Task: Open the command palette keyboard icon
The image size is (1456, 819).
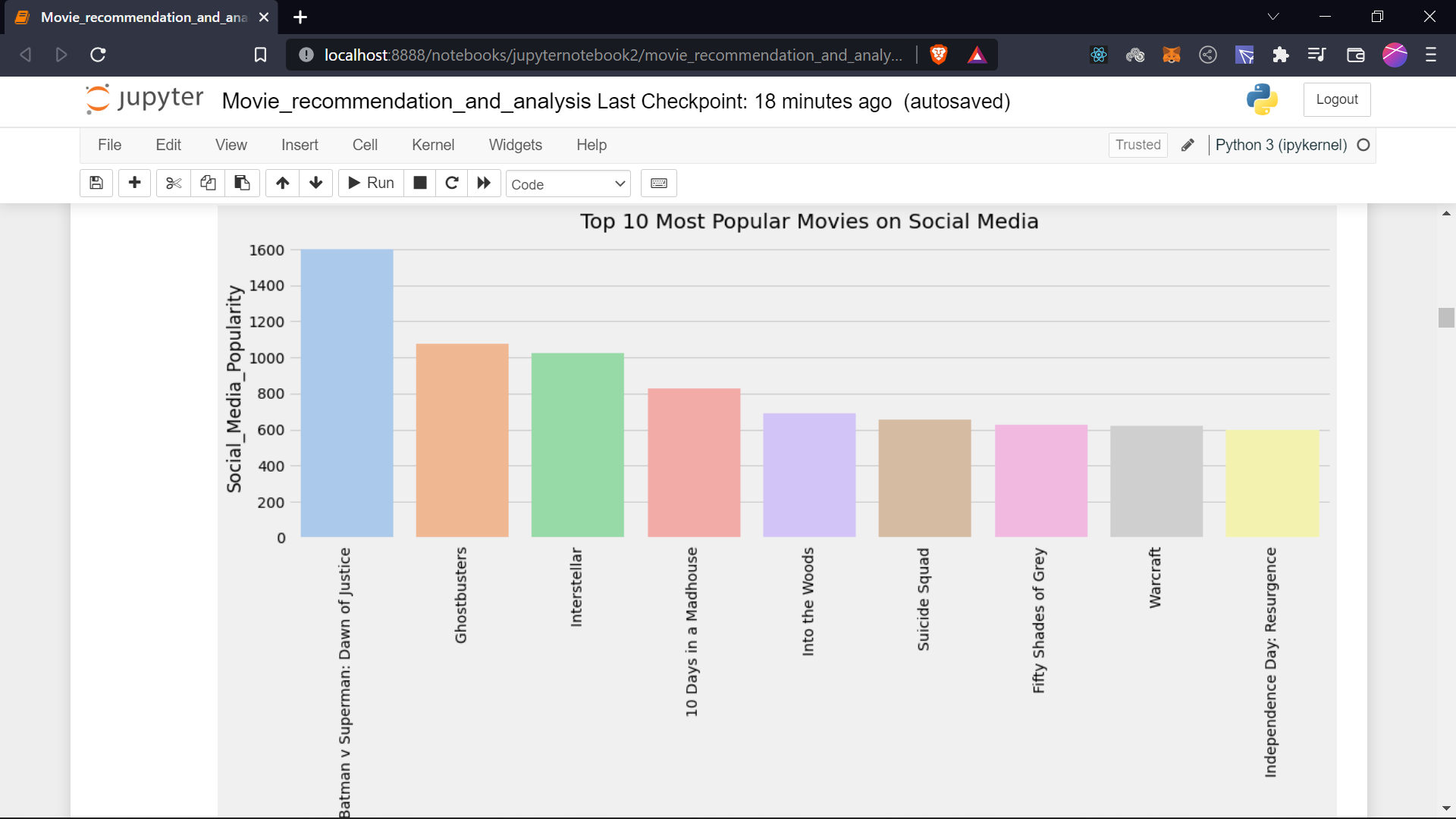Action: [658, 183]
